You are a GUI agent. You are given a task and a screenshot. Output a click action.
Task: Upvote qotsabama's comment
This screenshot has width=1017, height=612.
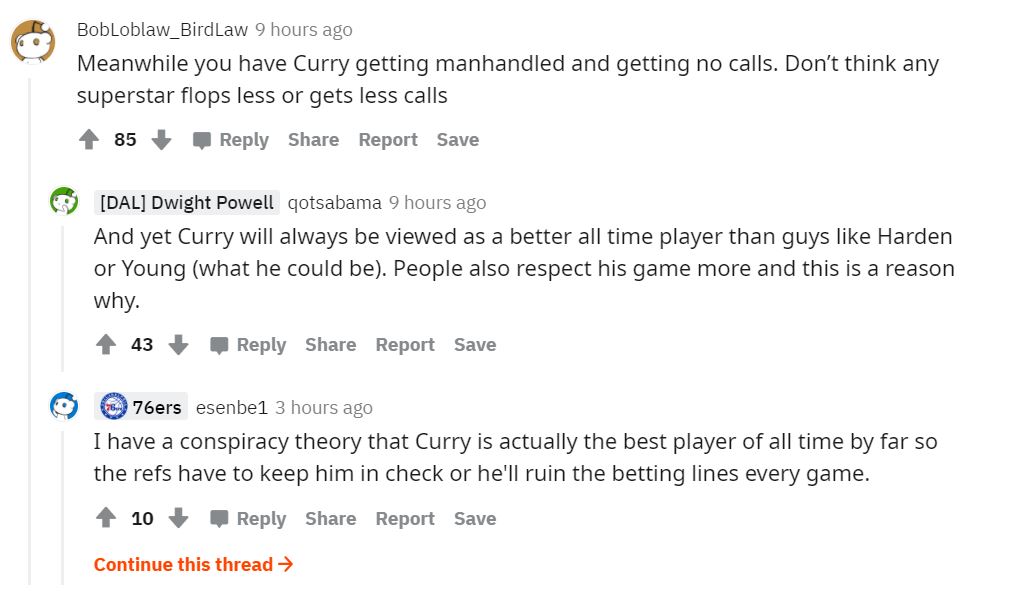click(106, 345)
